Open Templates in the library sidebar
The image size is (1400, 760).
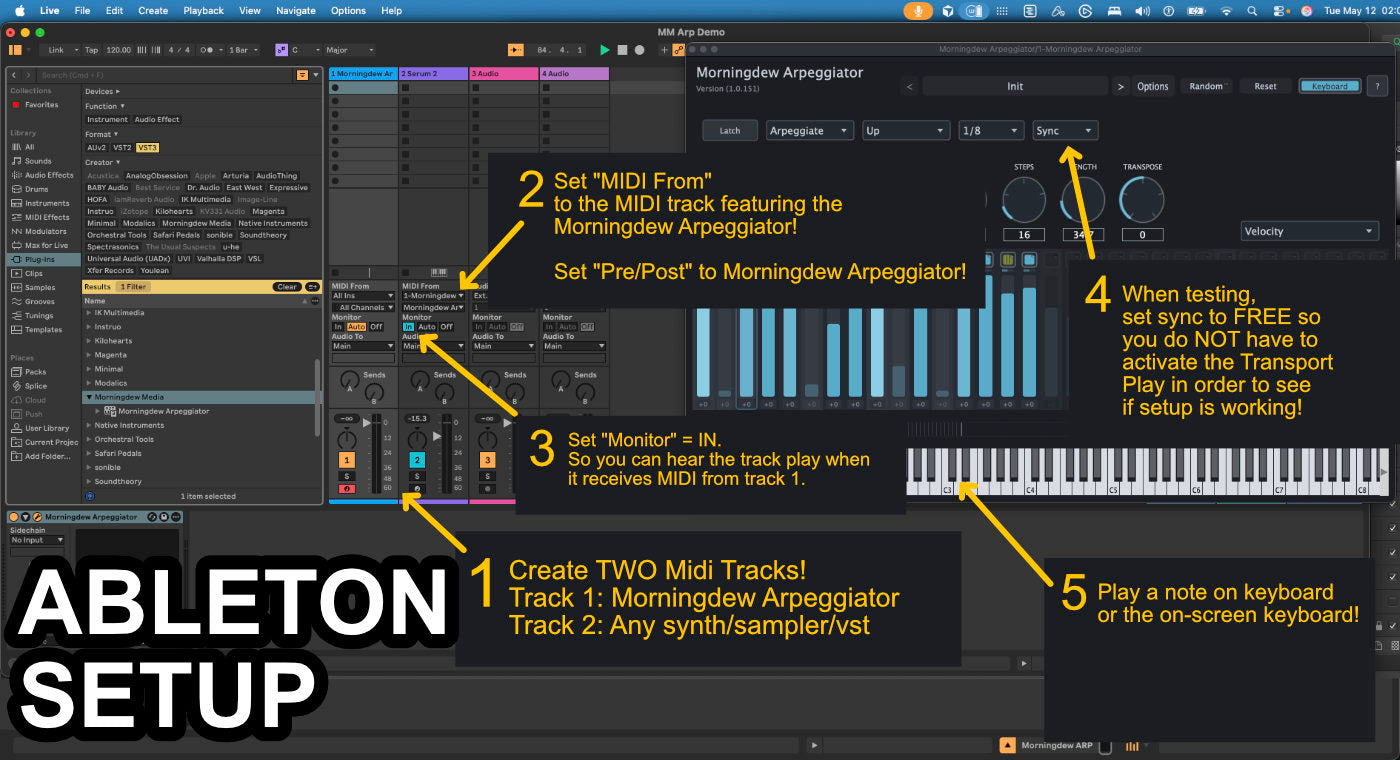pyautogui.click(x=36, y=329)
